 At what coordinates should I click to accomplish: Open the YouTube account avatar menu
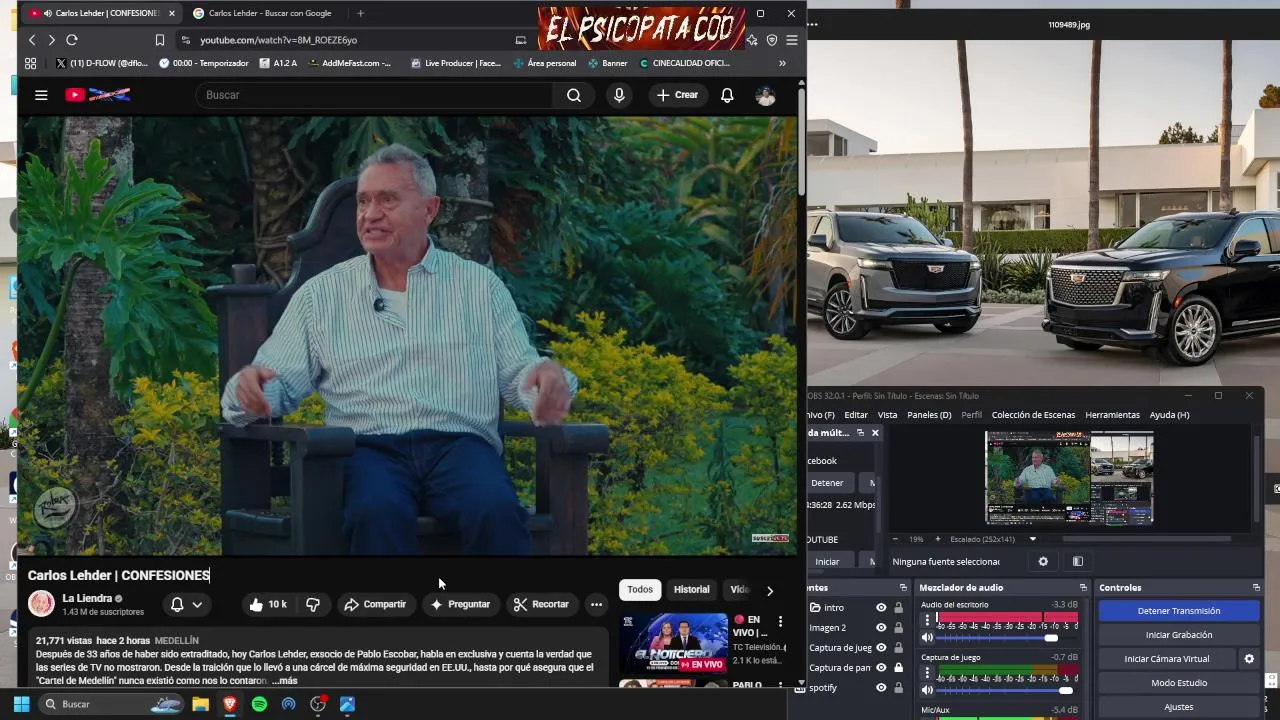tap(765, 95)
